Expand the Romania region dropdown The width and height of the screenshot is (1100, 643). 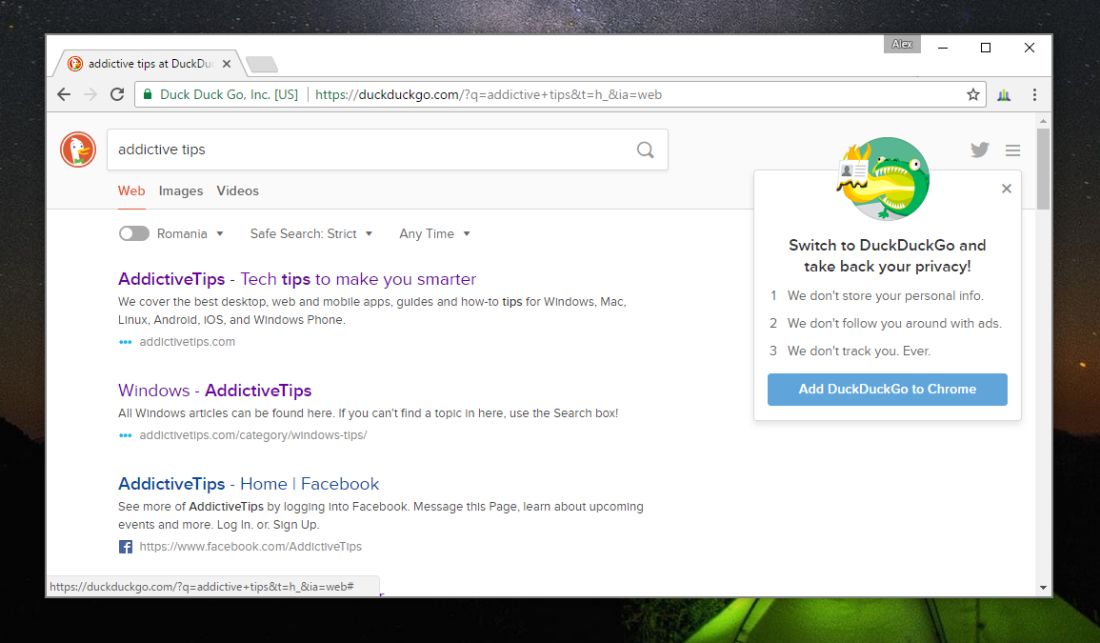pyautogui.click(x=190, y=233)
